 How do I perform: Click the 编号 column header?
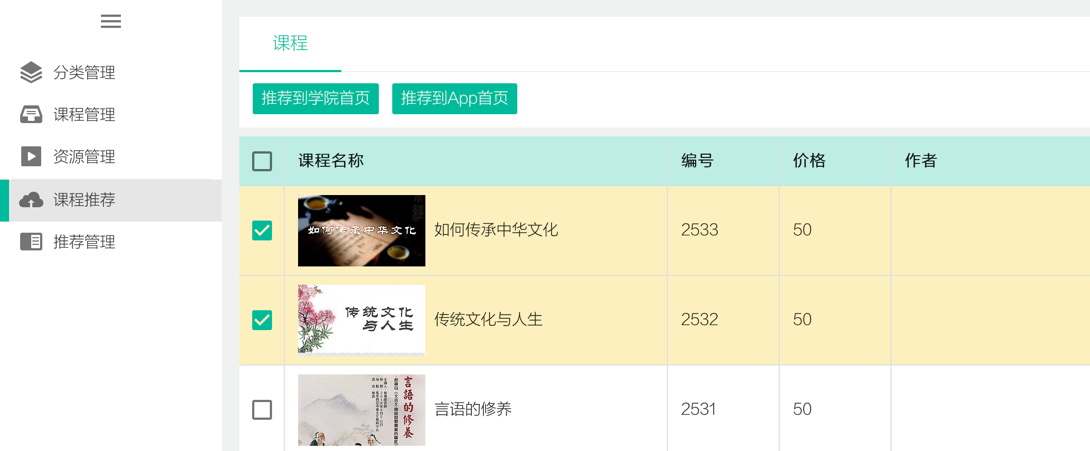coord(697,161)
